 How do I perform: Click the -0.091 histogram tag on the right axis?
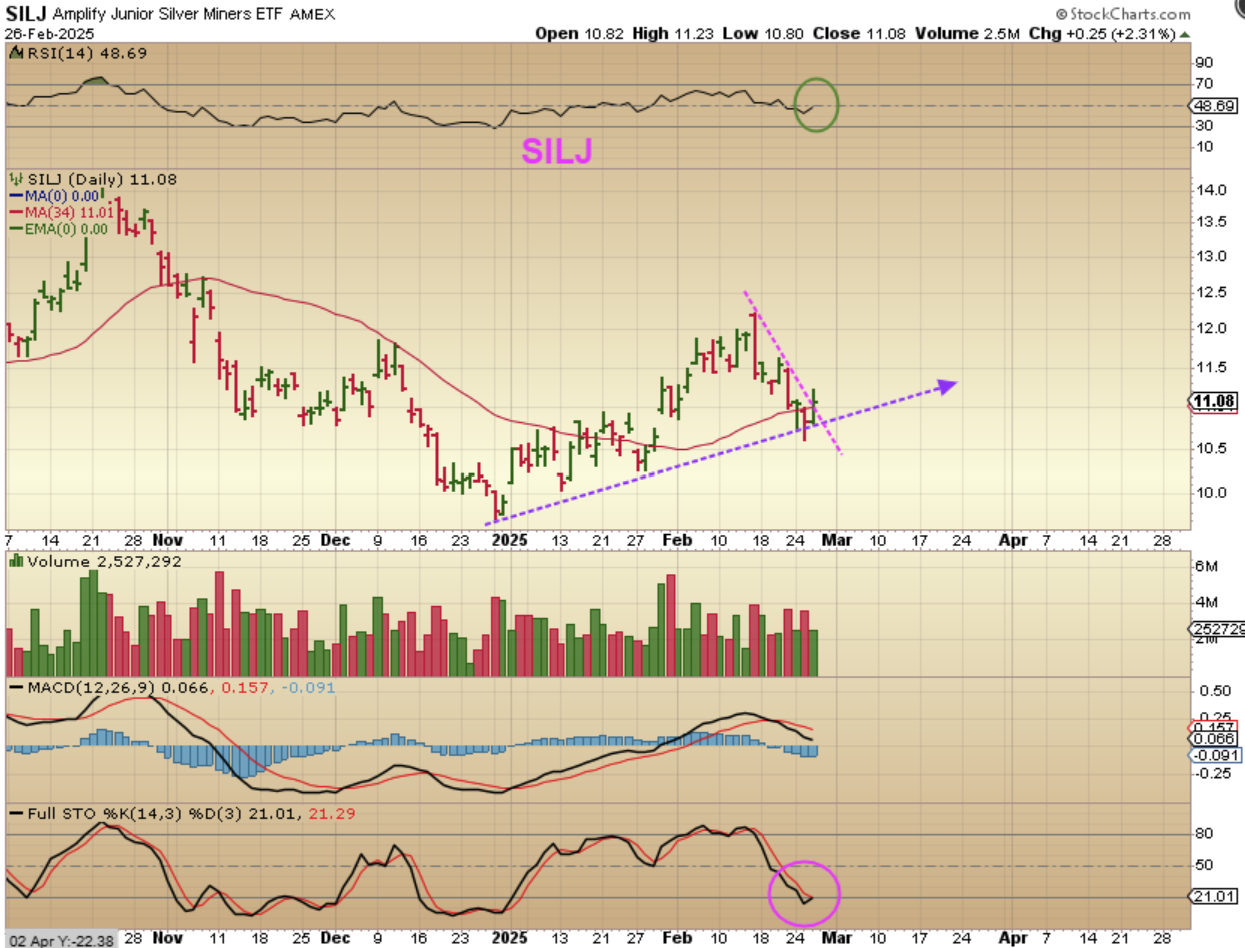[1214, 755]
